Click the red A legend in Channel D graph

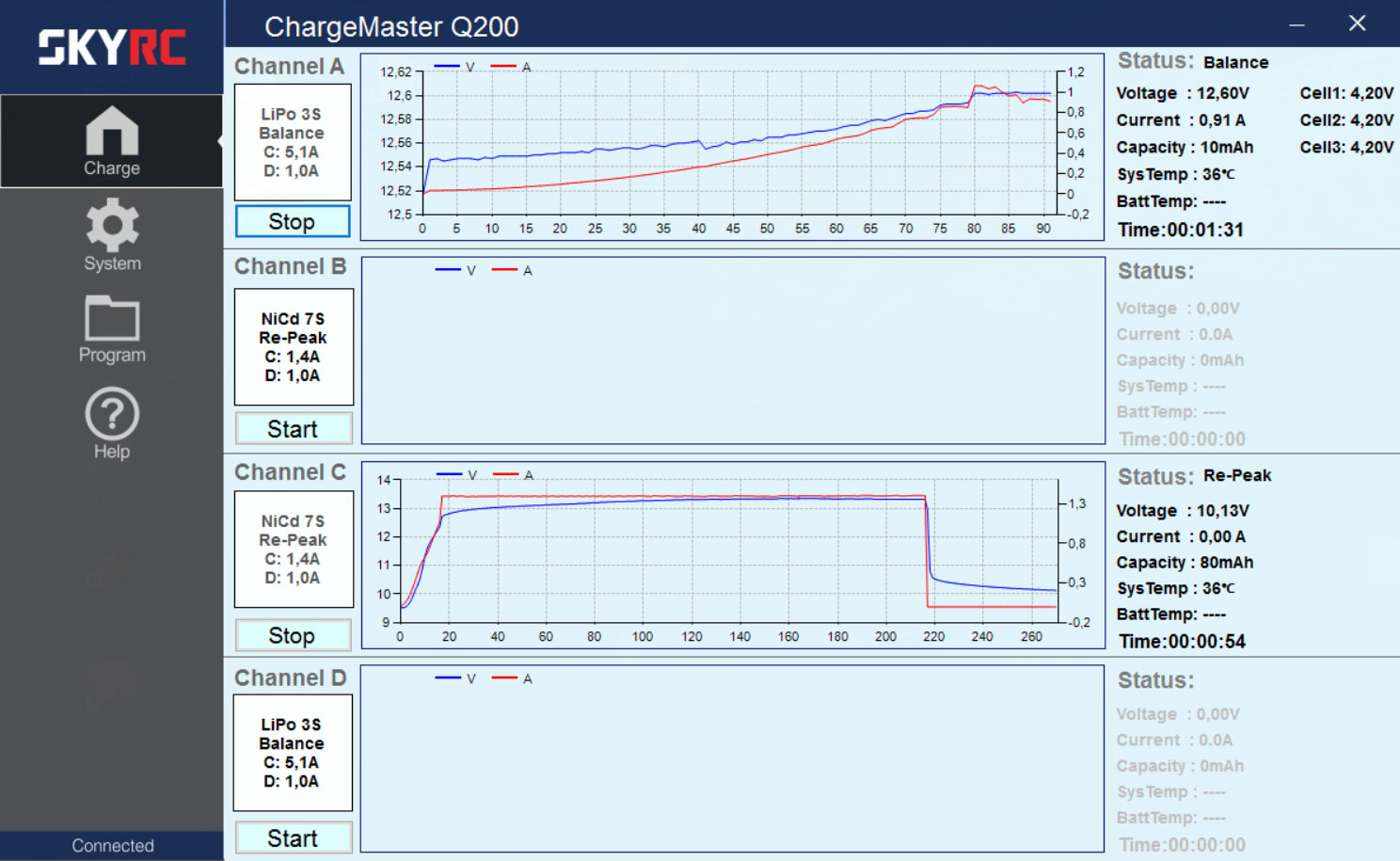coord(512,678)
